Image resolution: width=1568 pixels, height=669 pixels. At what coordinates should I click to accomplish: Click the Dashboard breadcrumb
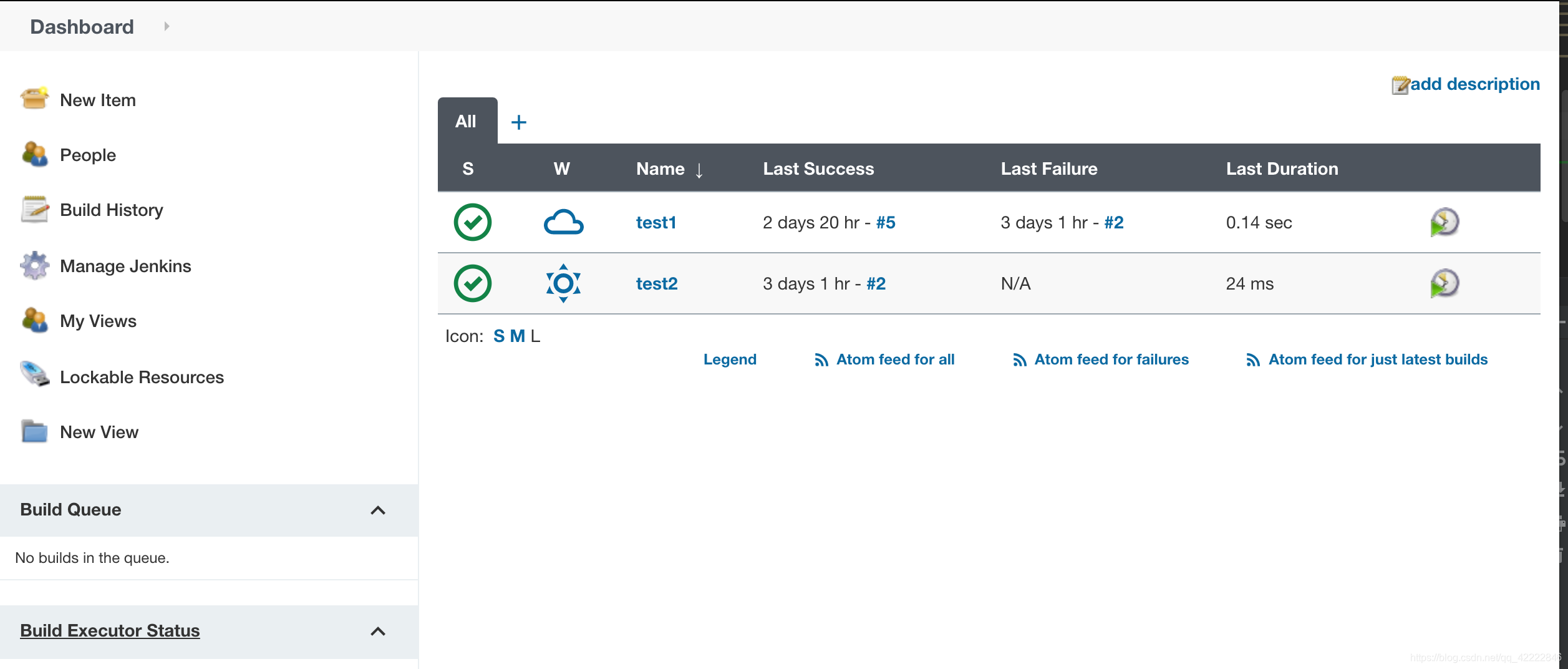(x=82, y=26)
